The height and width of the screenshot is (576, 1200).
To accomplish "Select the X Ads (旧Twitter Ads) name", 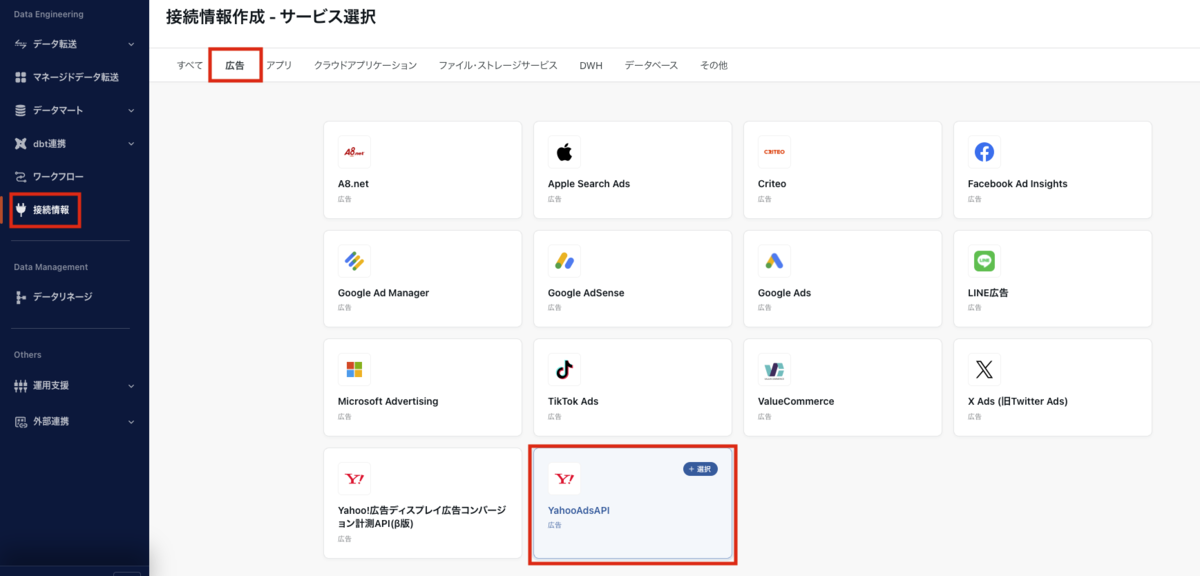I will click(x=1018, y=402).
